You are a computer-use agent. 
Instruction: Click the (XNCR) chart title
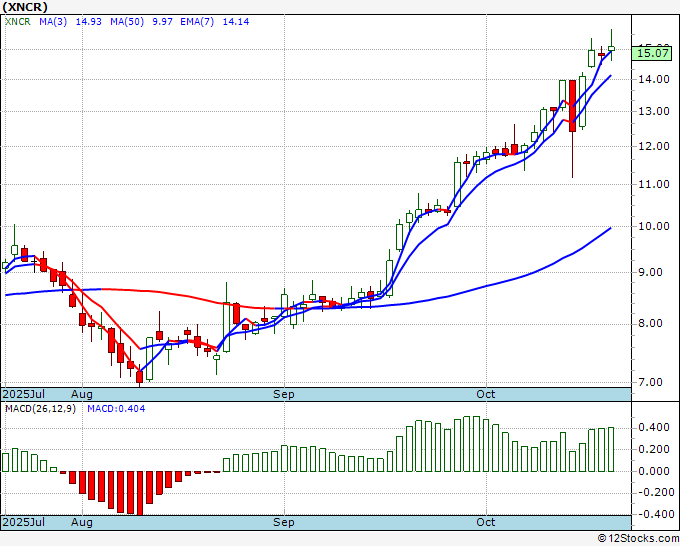click(x=25, y=7)
